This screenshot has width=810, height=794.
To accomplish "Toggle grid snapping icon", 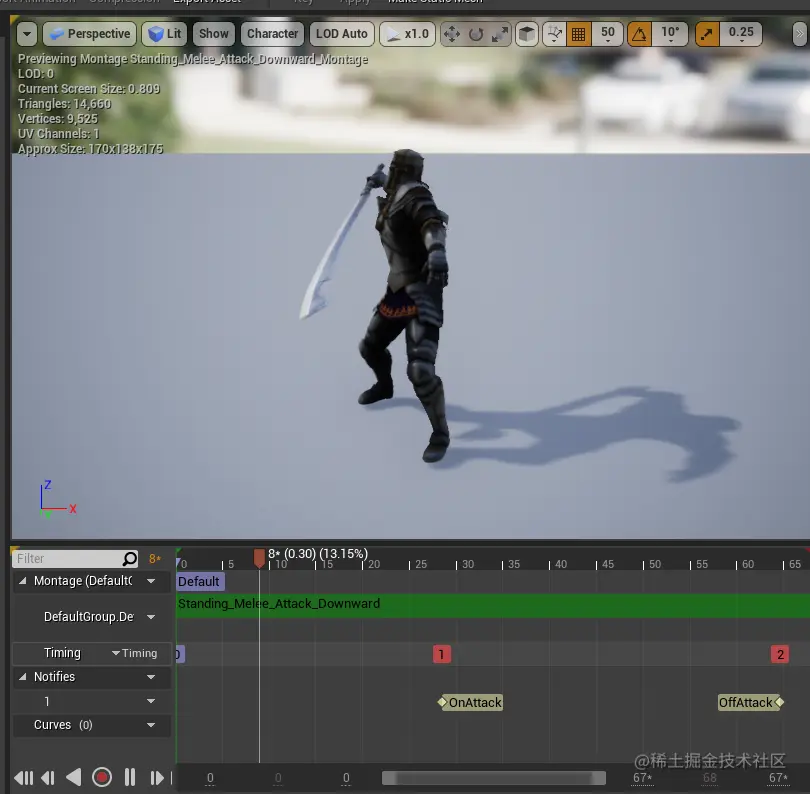I will coord(579,35).
